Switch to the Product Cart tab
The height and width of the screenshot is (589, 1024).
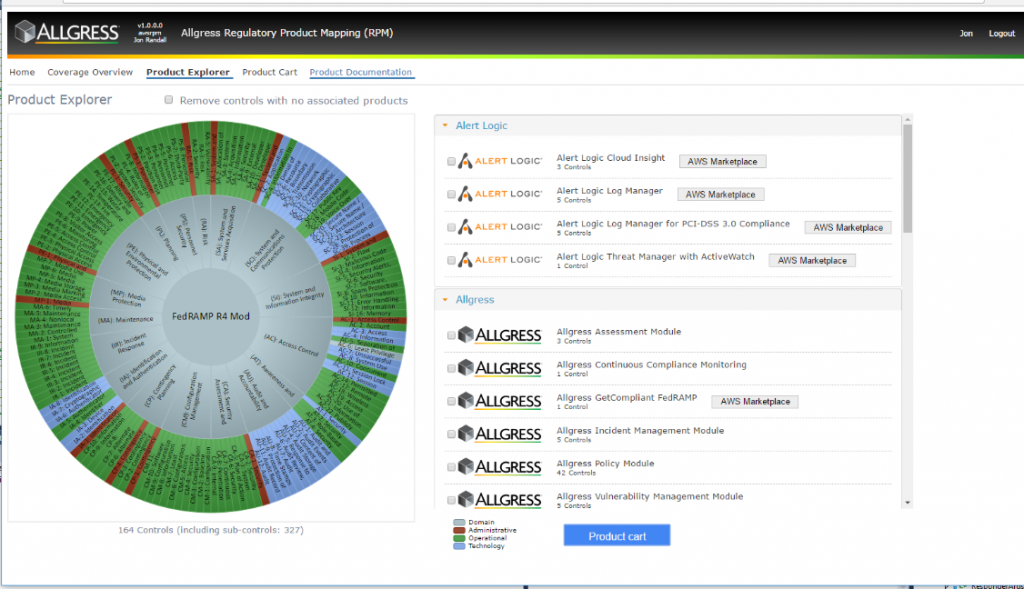pos(269,72)
